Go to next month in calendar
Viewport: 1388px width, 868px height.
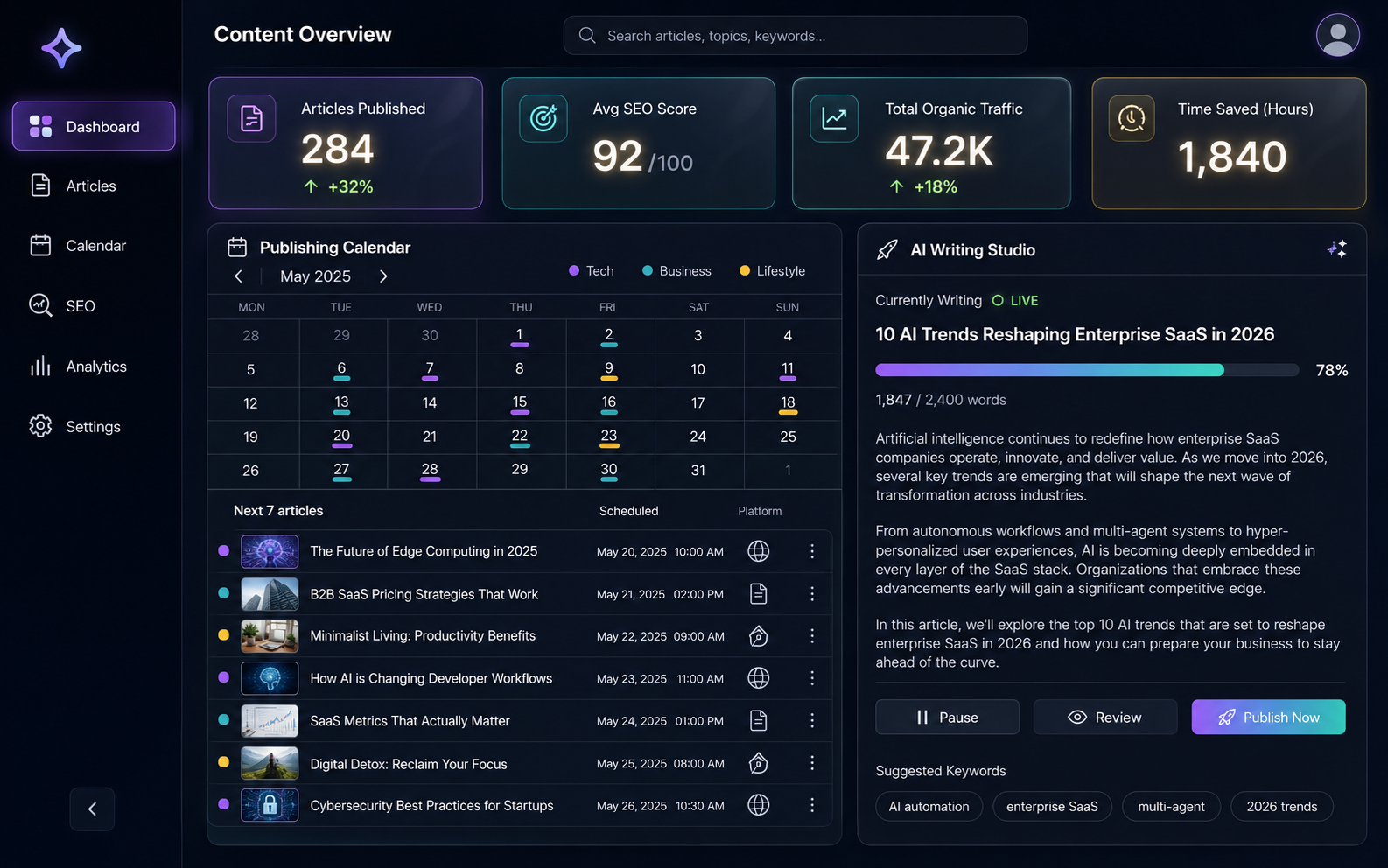point(383,276)
